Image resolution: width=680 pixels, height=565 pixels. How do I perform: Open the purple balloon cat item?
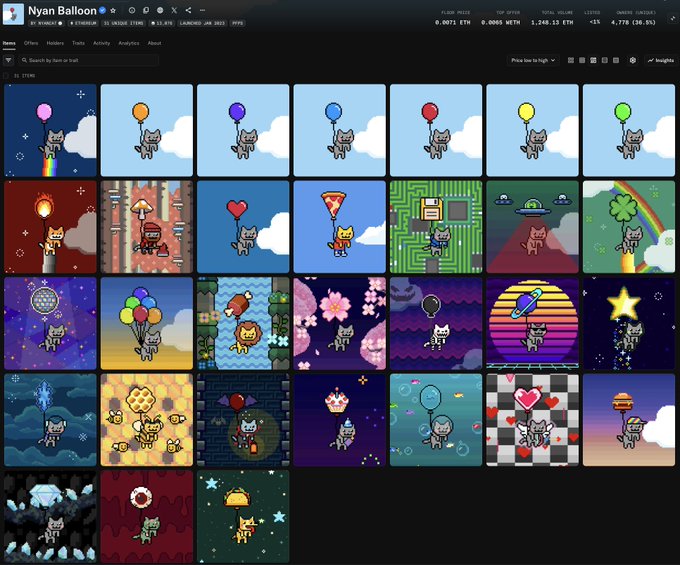point(243,131)
